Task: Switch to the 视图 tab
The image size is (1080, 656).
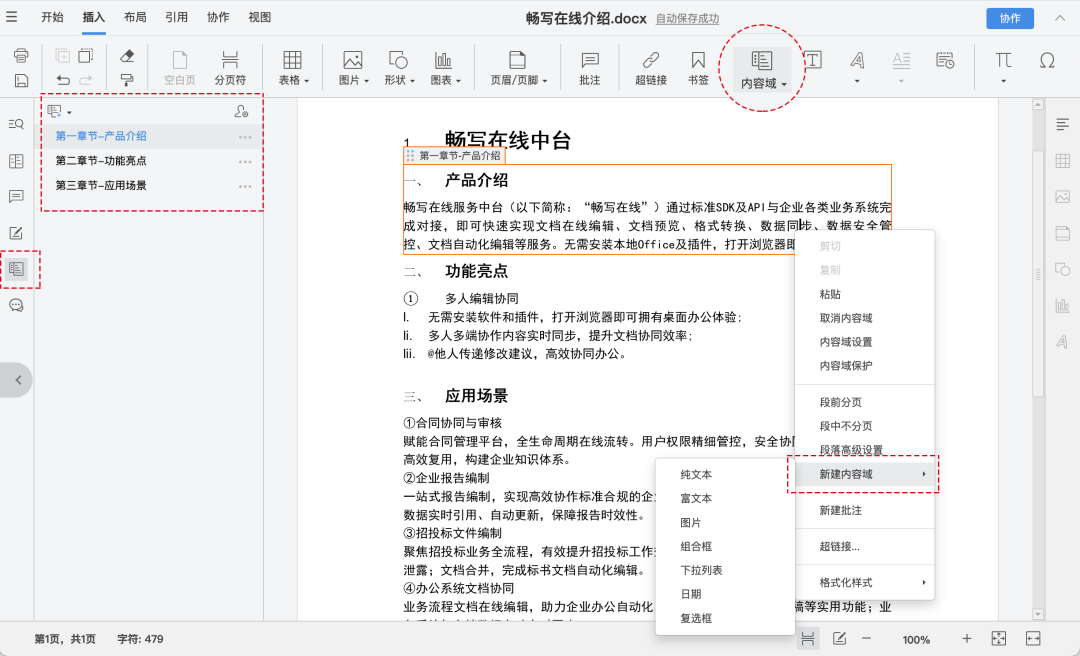Action: coord(260,17)
